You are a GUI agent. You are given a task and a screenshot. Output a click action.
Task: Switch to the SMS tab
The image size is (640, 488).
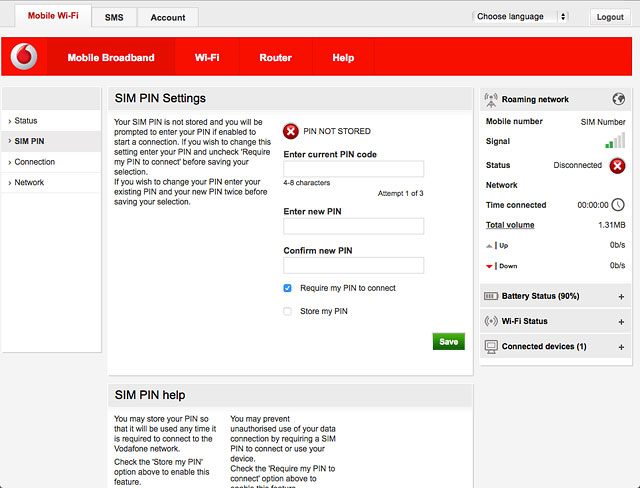coord(114,17)
